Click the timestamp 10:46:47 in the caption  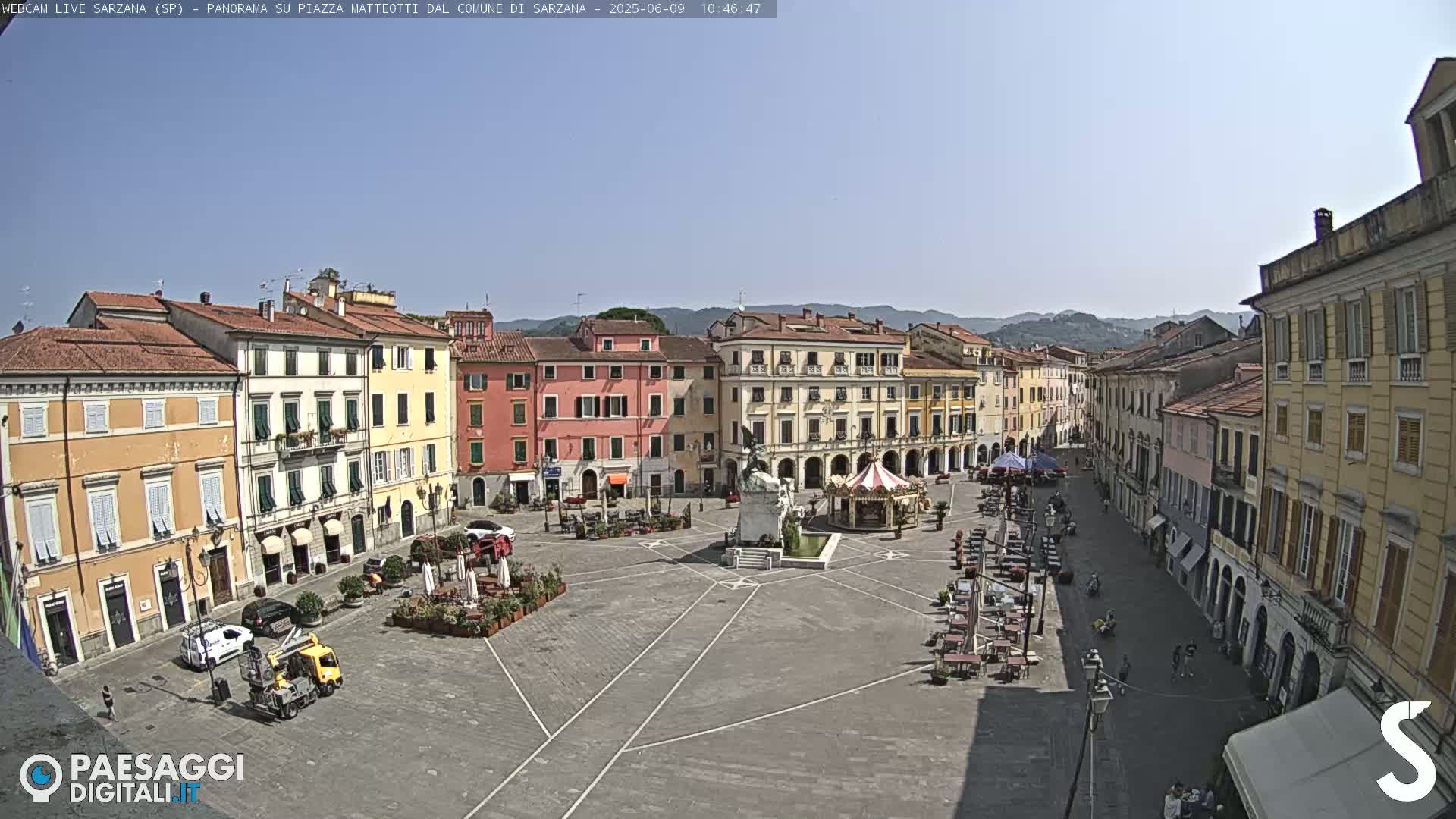(730, 8)
